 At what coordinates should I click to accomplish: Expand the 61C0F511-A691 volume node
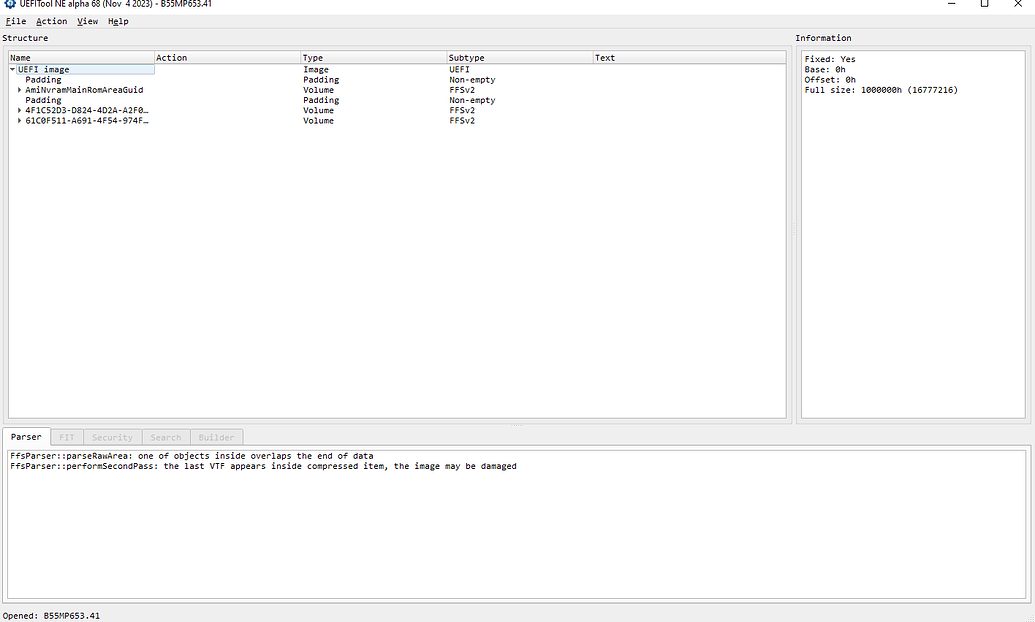pos(18,120)
